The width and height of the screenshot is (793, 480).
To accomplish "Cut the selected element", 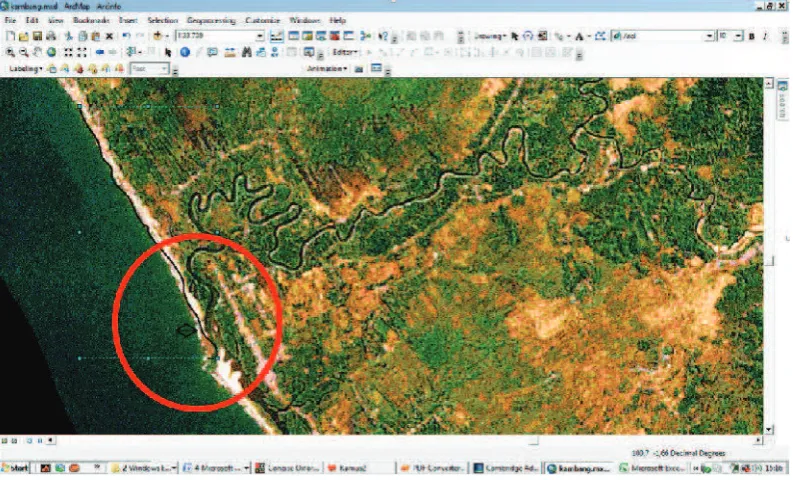I will [x=68, y=36].
